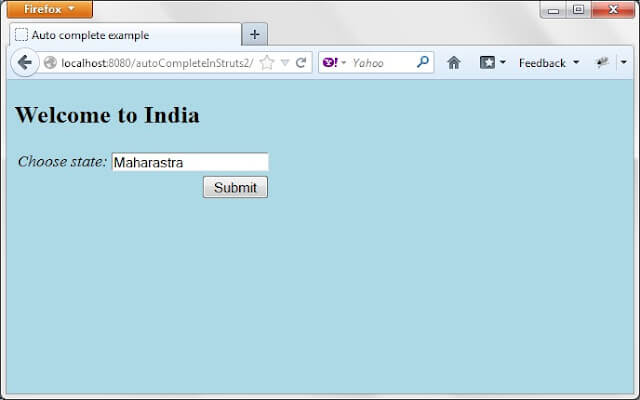The height and width of the screenshot is (400, 640).
Task: Select the Auto complete example tab
Action: click(126, 35)
